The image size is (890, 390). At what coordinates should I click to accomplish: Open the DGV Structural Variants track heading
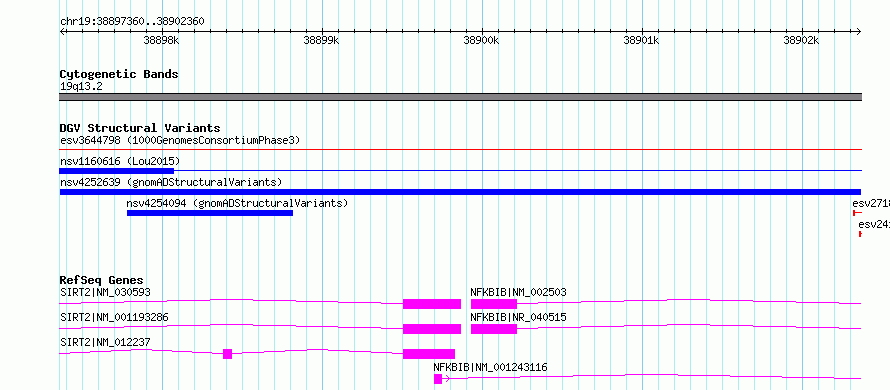[140, 128]
